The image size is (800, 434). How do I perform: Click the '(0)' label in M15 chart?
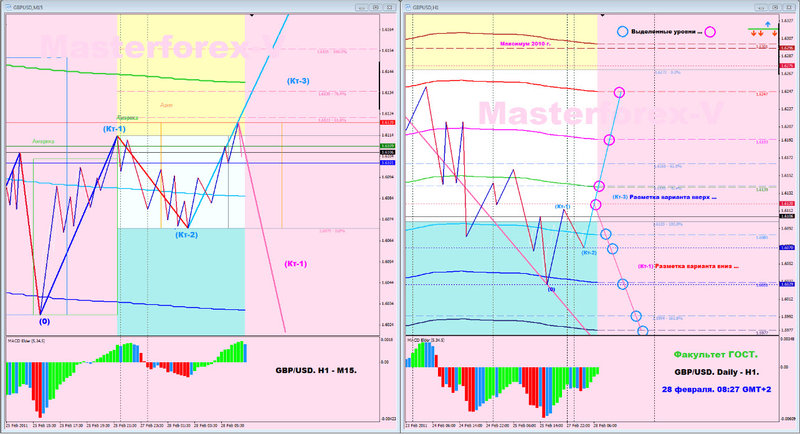pyautogui.click(x=44, y=321)
